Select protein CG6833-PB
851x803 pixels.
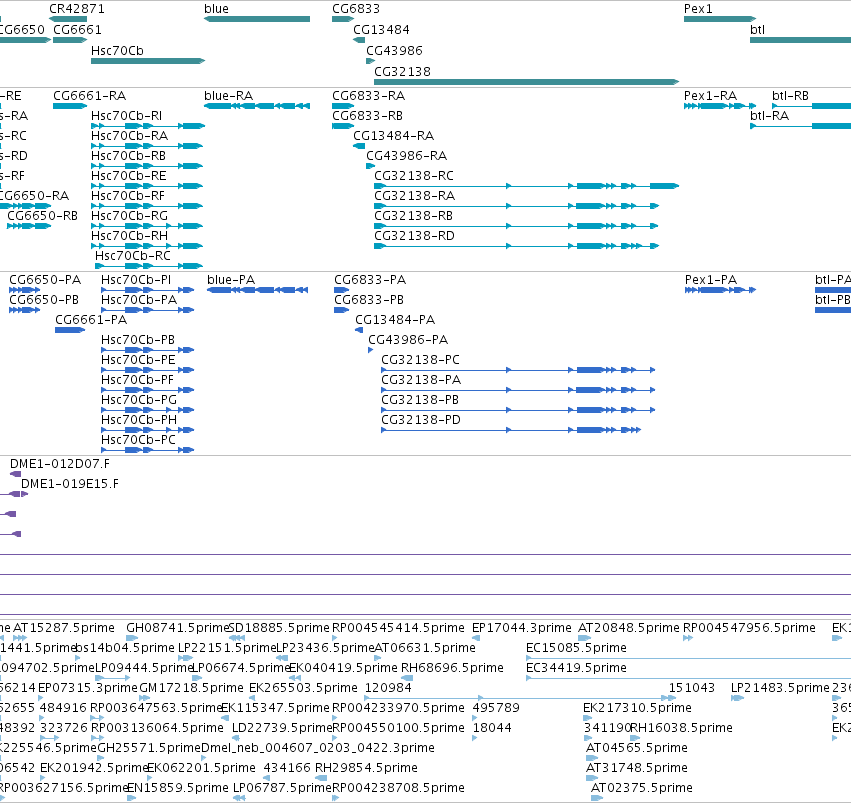[x=341, y=310]
